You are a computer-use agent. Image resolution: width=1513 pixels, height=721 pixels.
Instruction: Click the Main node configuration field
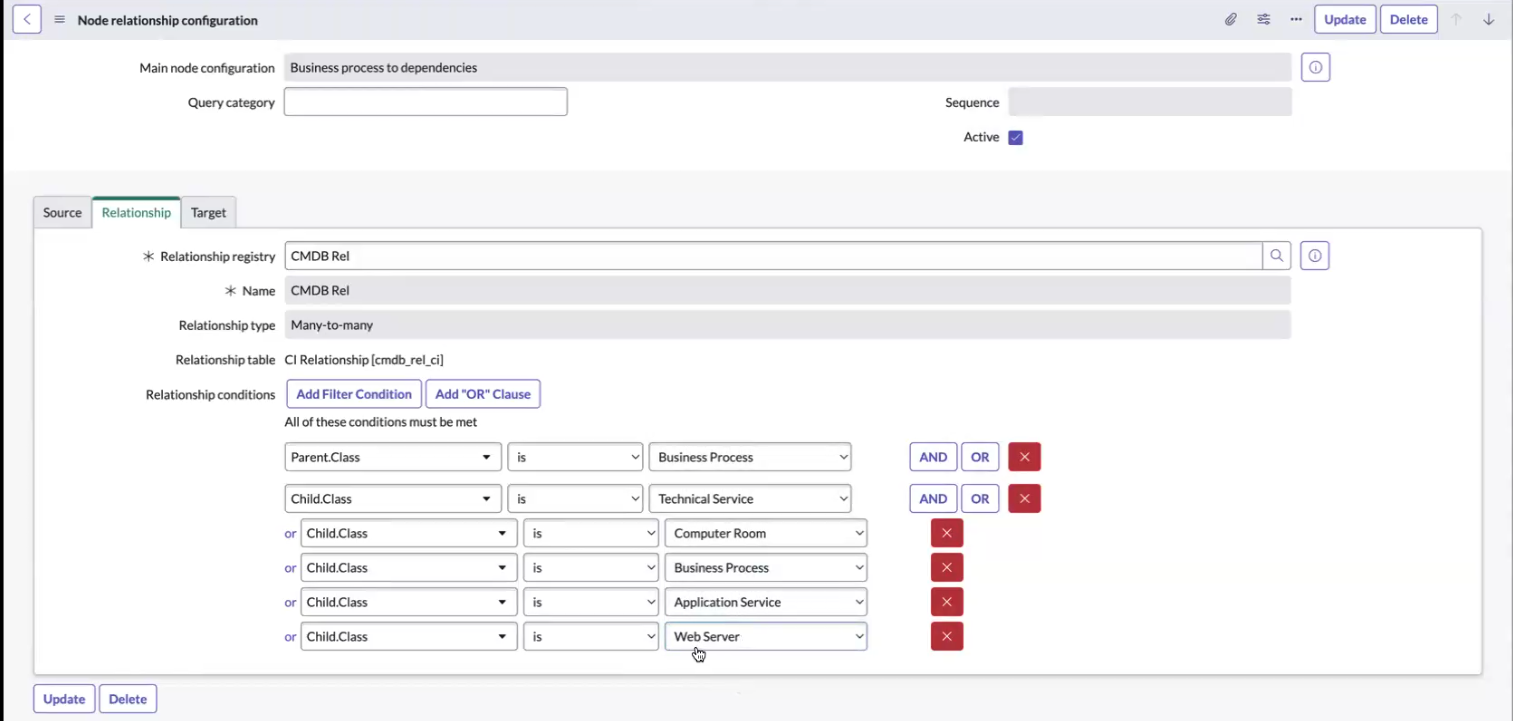coord(788,68)
